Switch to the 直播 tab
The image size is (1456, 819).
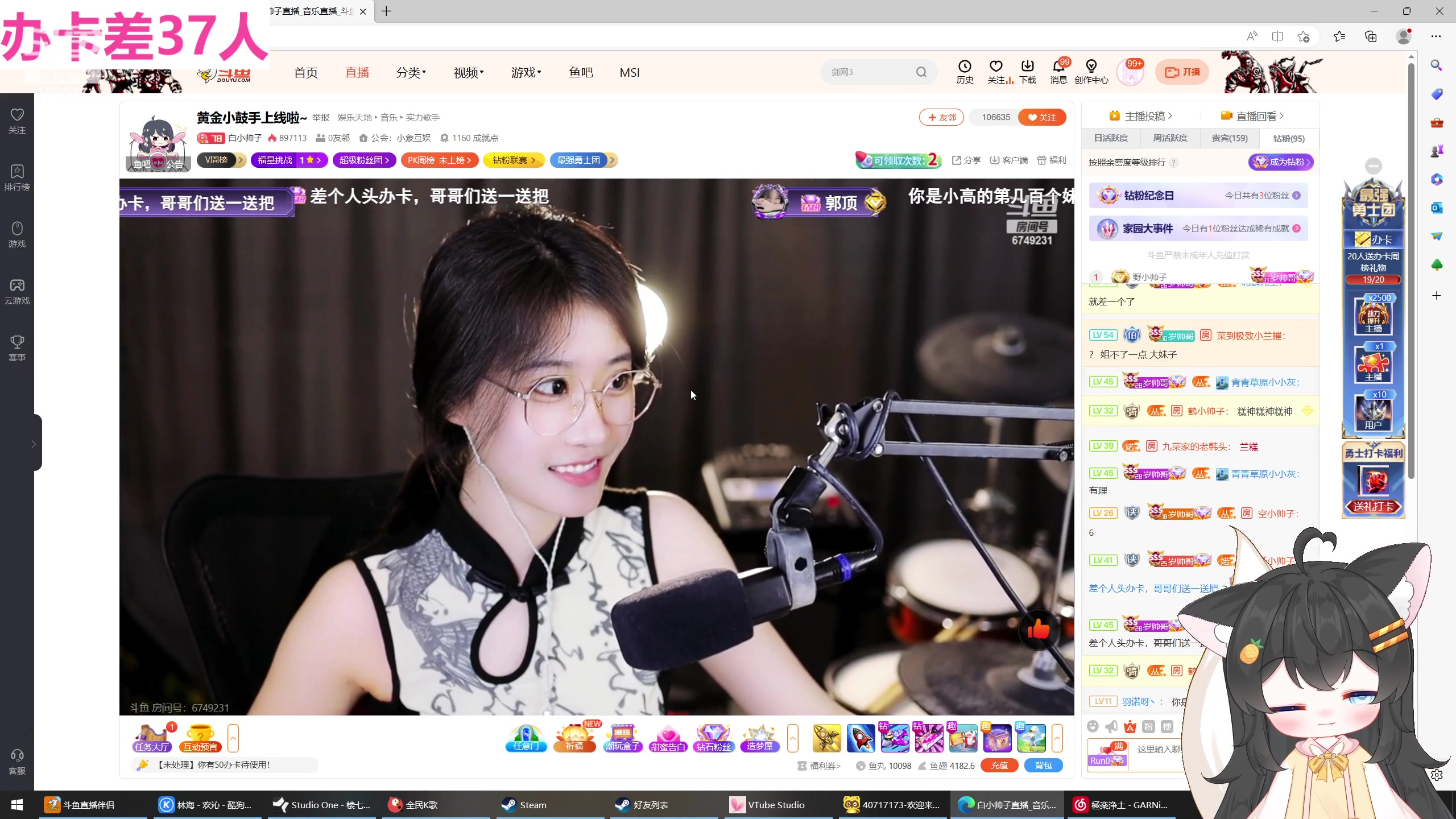(x=357, y=72)
